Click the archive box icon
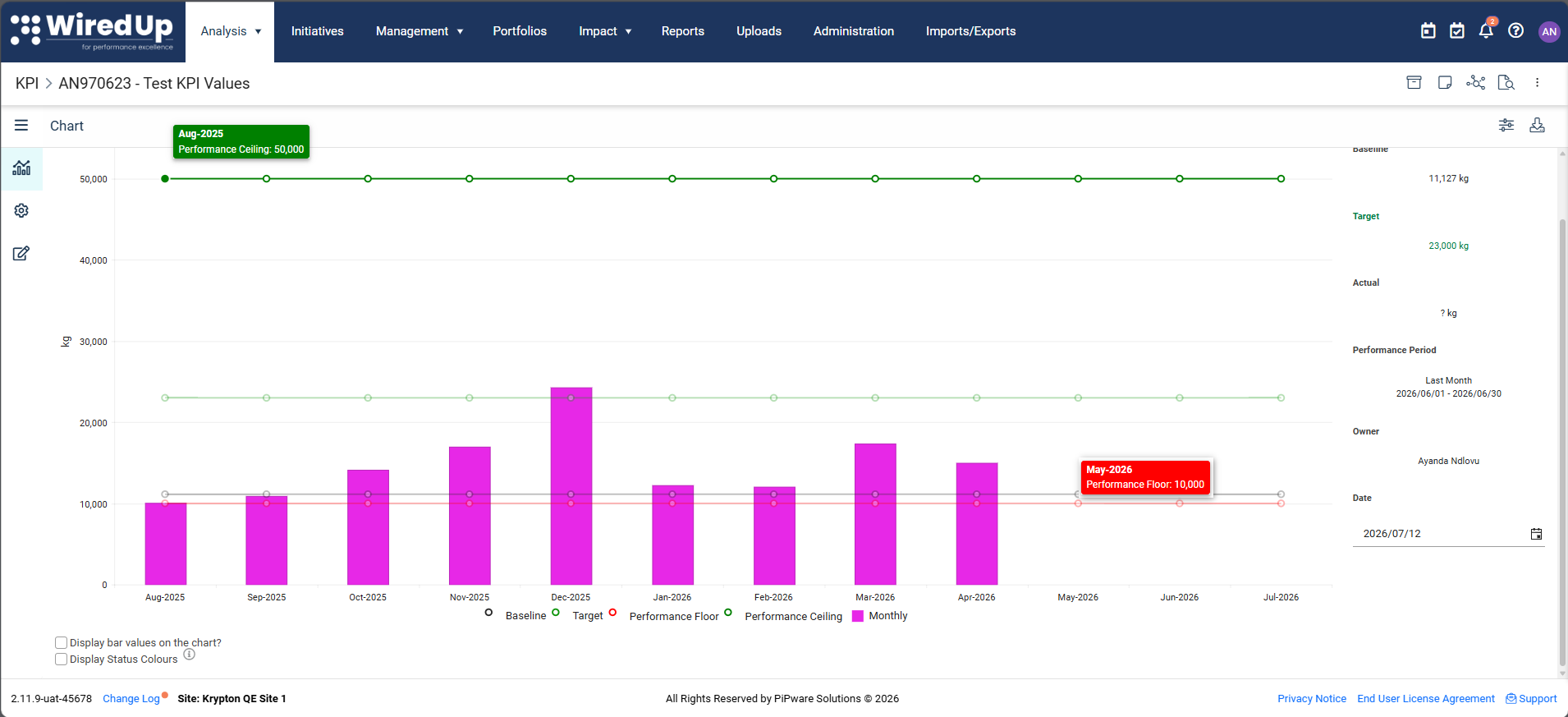The image size is (1568, 717). pos(1414,82)
